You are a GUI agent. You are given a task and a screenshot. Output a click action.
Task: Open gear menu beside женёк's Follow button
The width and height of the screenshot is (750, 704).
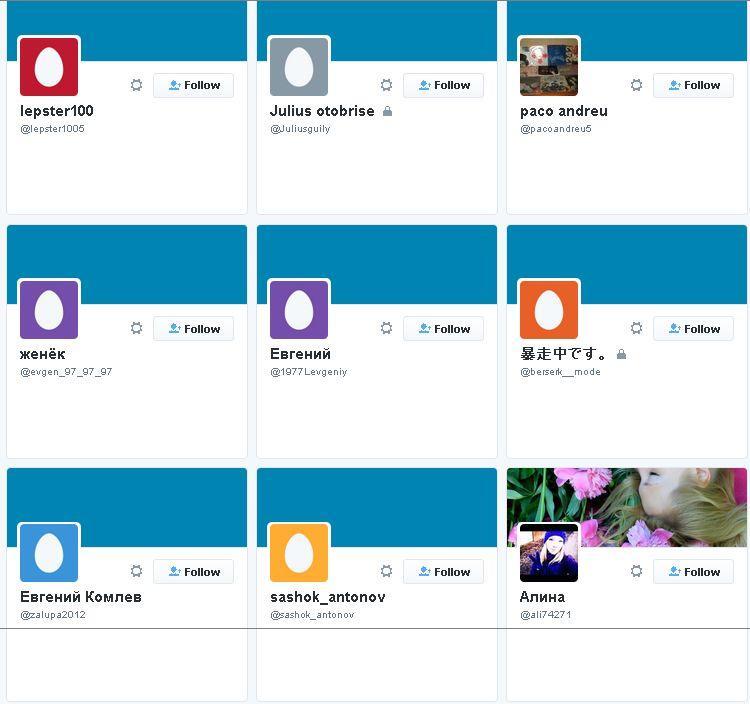(x=136, y=328)
